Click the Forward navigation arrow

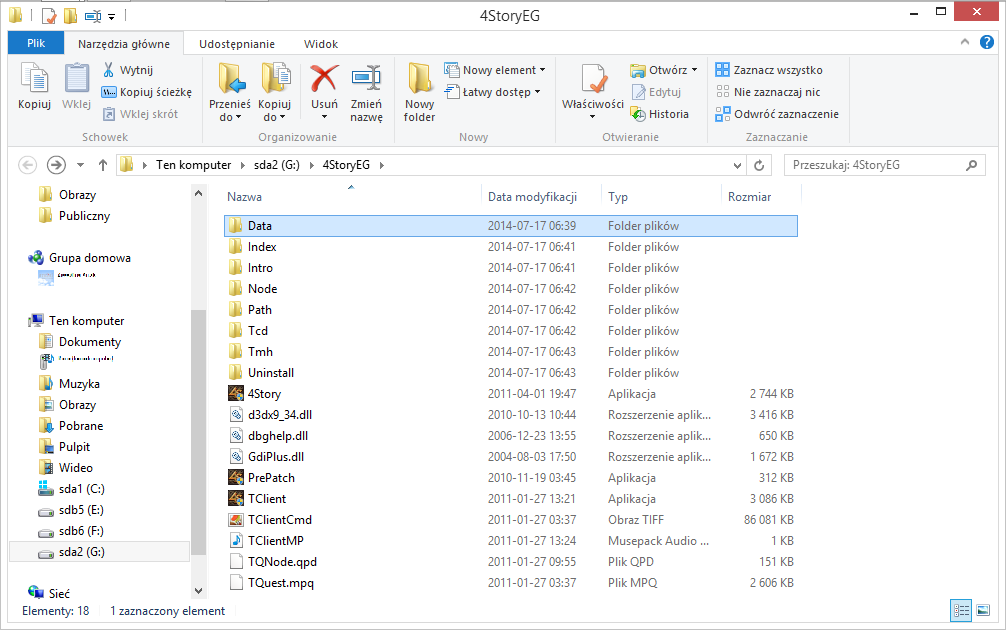tap(56, 165)
